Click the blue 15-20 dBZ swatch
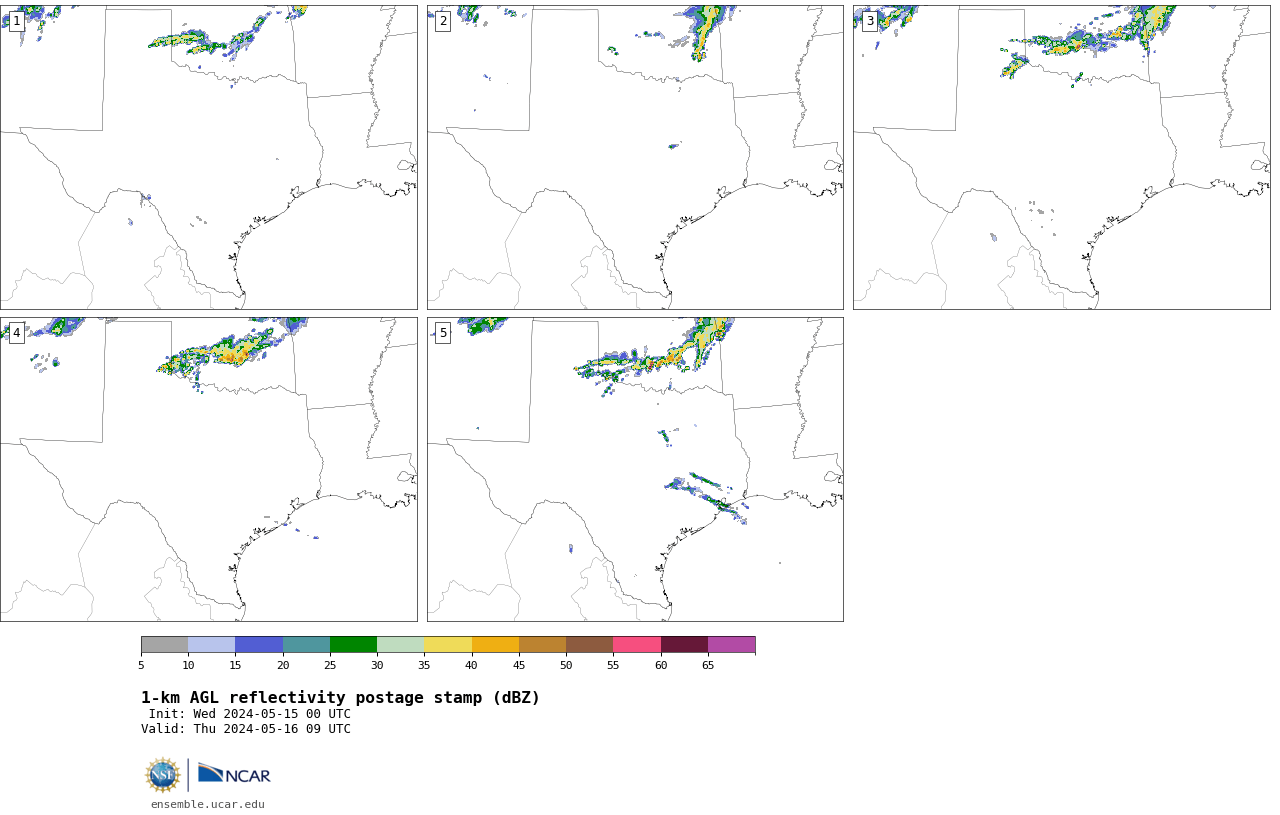This screenshot has width=1280, height=815. (x=259, y=644)
